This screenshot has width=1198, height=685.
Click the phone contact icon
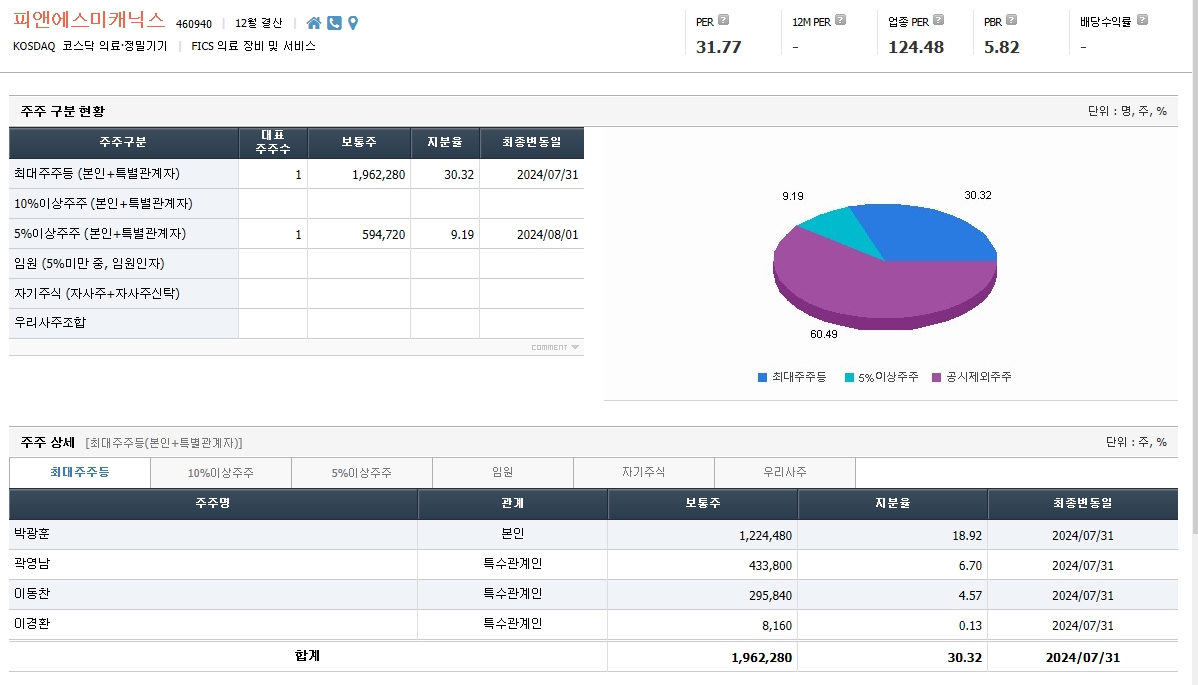(x=334, y=23)
